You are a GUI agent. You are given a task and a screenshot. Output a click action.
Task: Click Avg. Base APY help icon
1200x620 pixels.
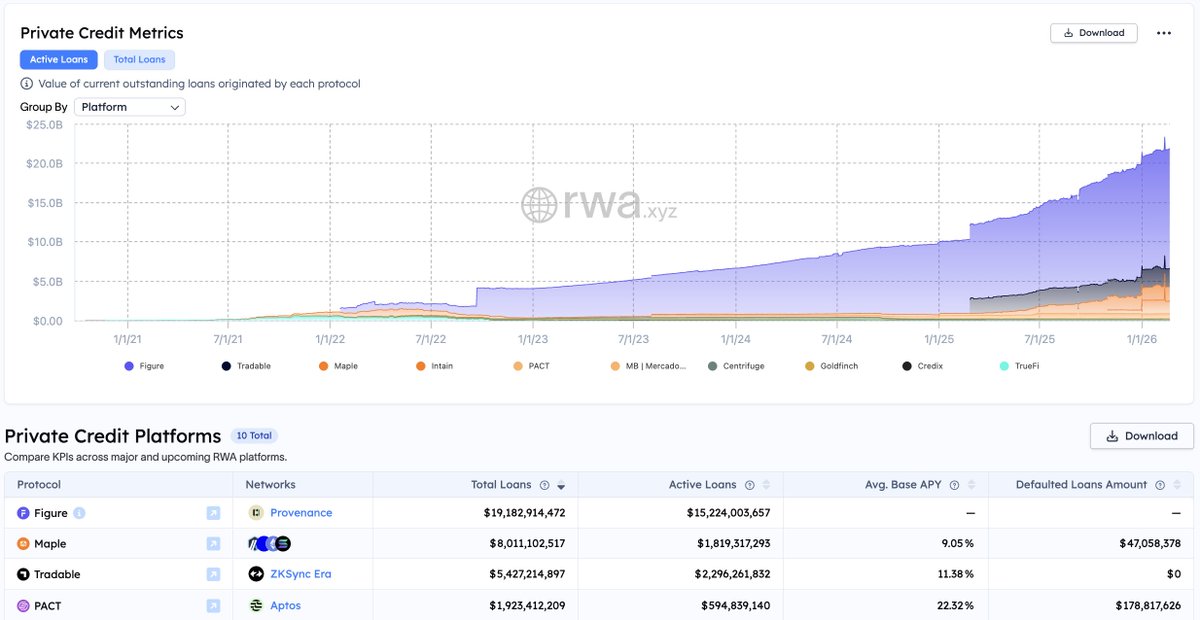tap(954, 485)
